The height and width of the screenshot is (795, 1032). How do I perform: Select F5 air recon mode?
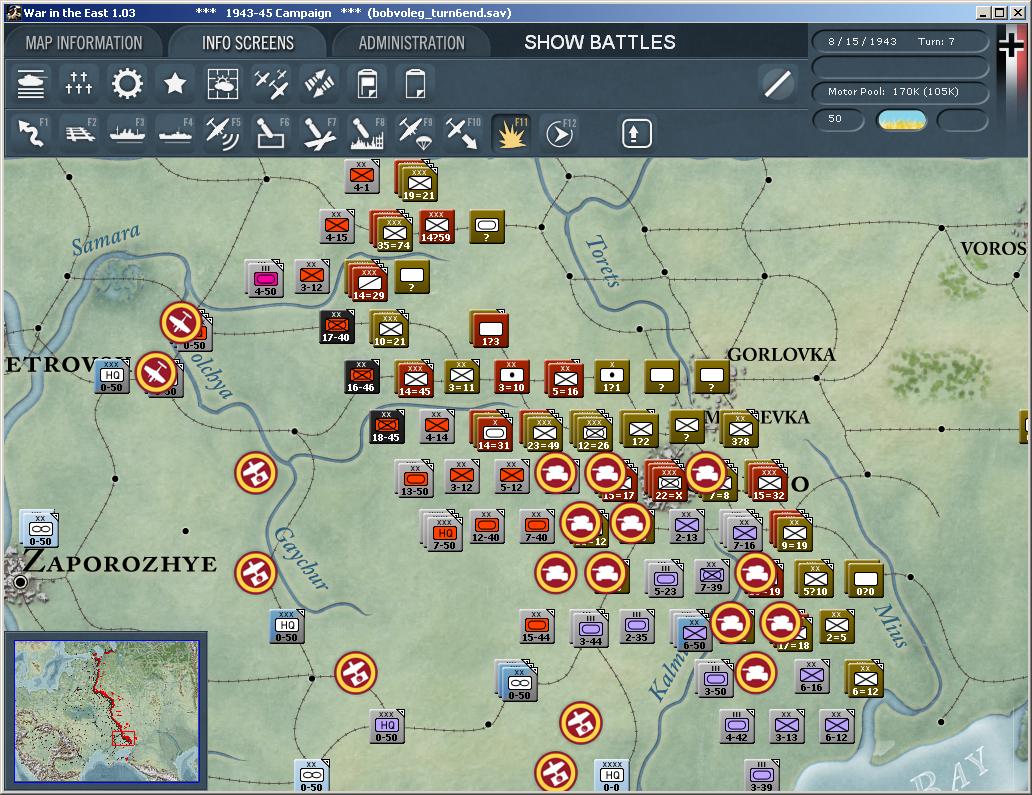pos(223,133)
